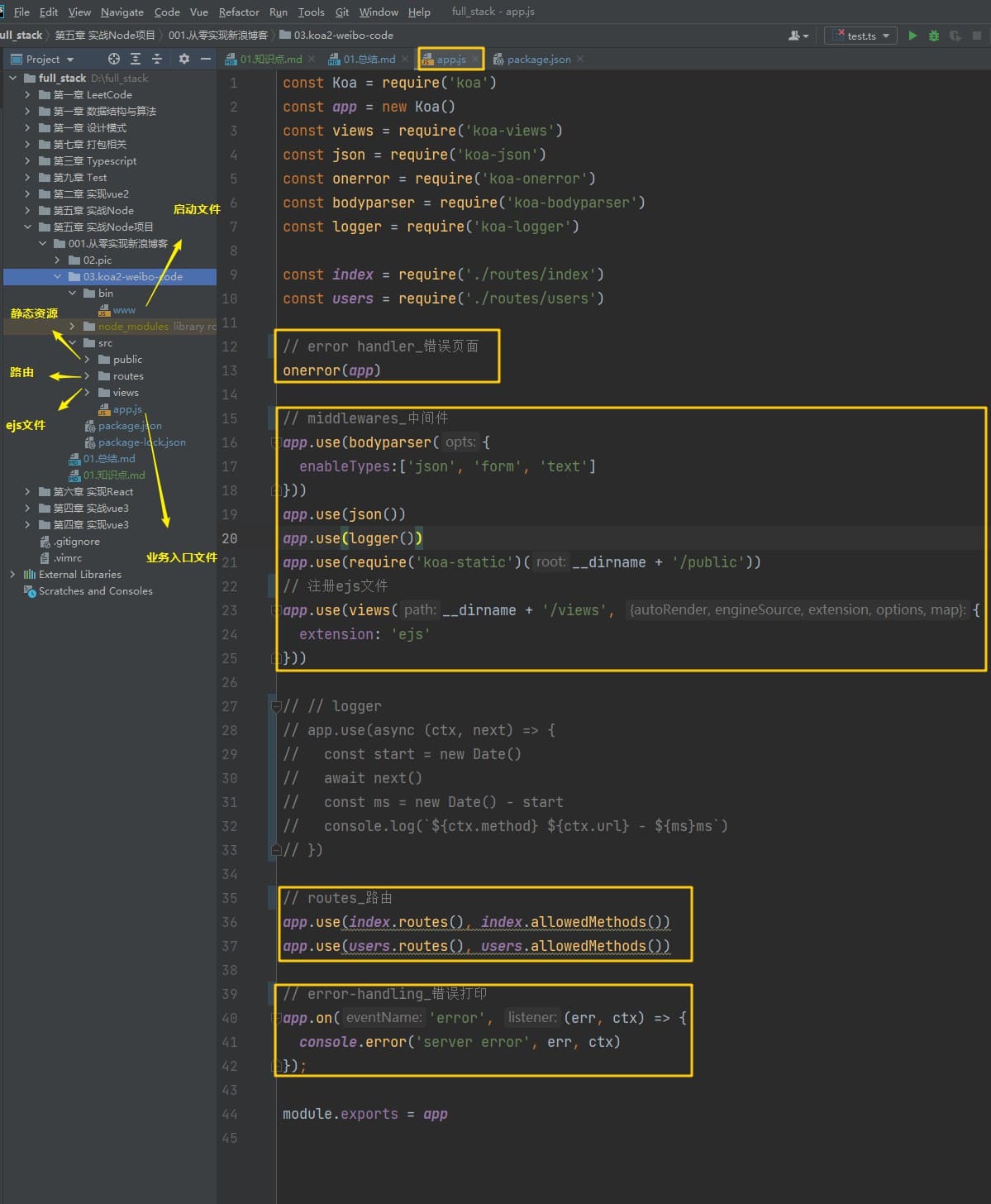Screen dimensions: 991x1204
Task: Expand the routes folder
Action: click(x=87, y=376)
